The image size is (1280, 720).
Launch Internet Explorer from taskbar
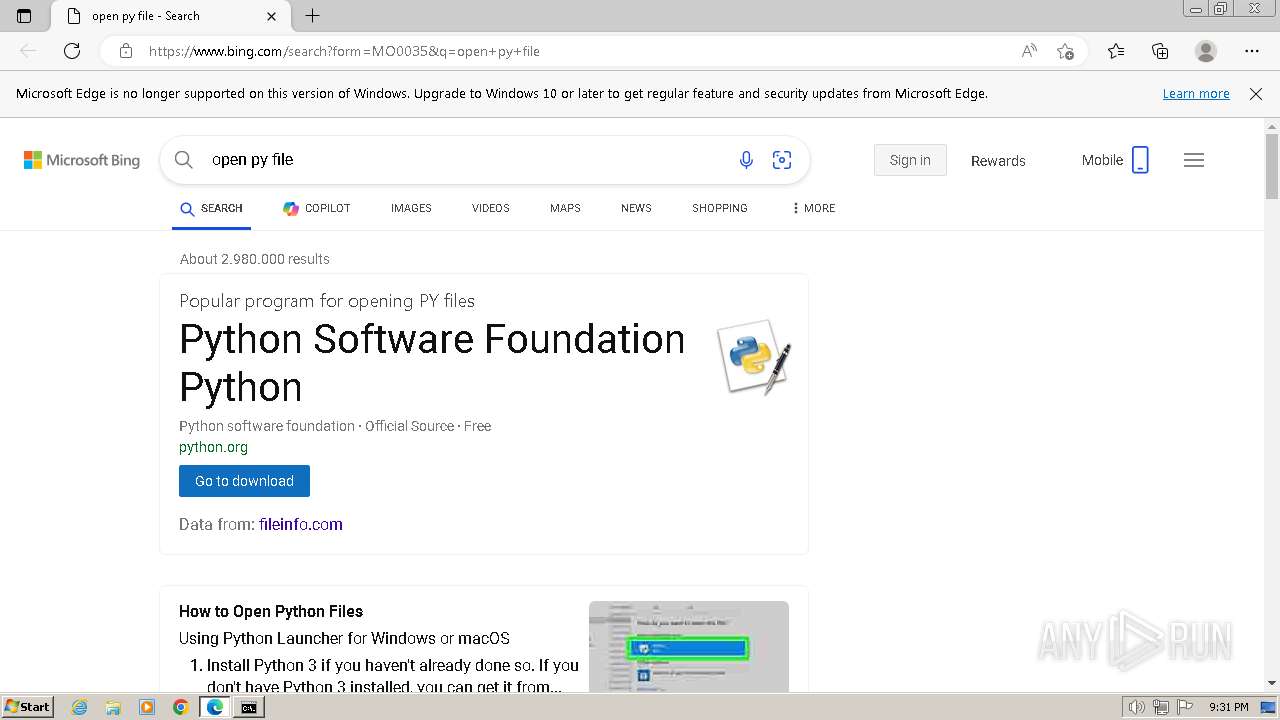(x=79, y=707)
